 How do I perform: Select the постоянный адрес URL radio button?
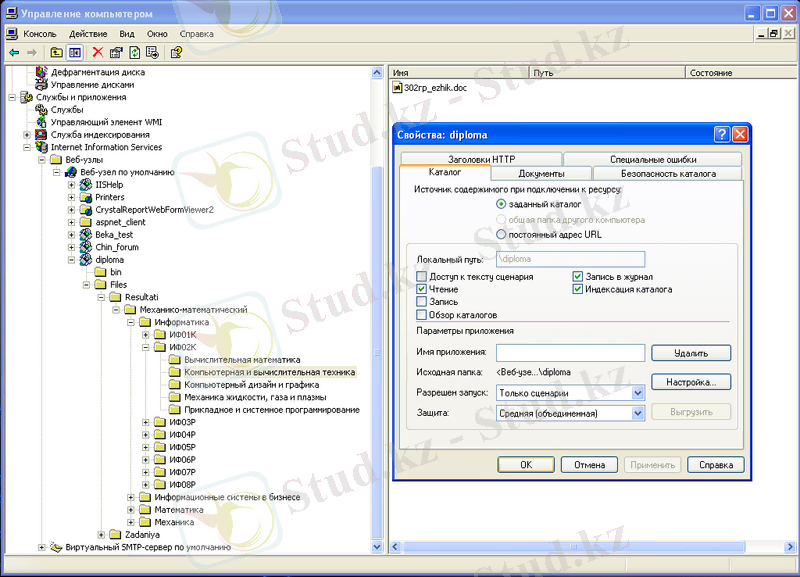[501, 234]
